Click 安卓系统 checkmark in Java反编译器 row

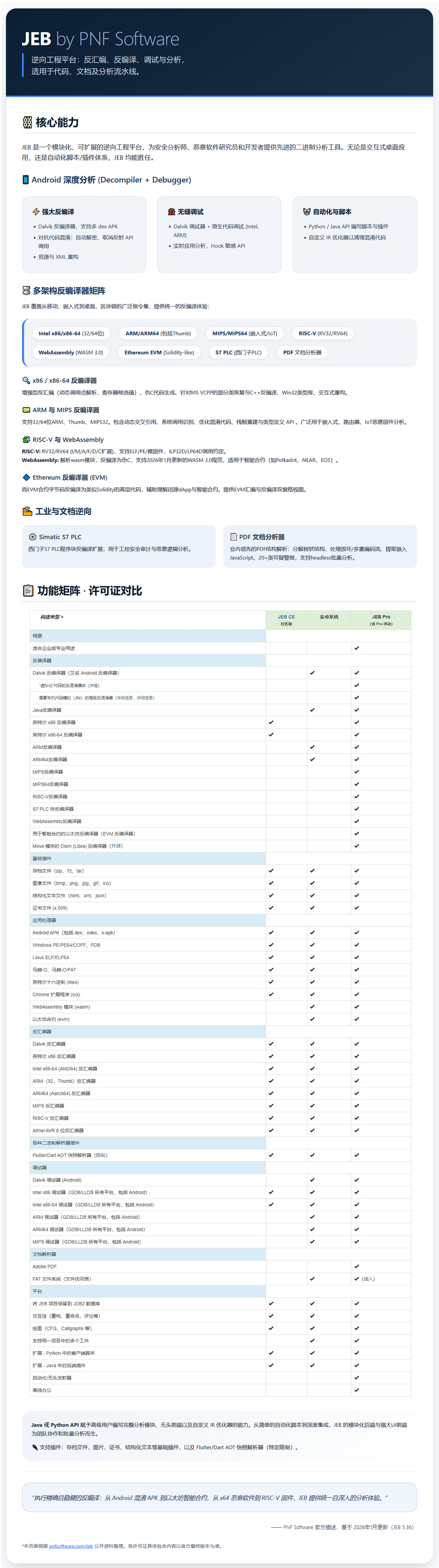[x=312, y=710]
